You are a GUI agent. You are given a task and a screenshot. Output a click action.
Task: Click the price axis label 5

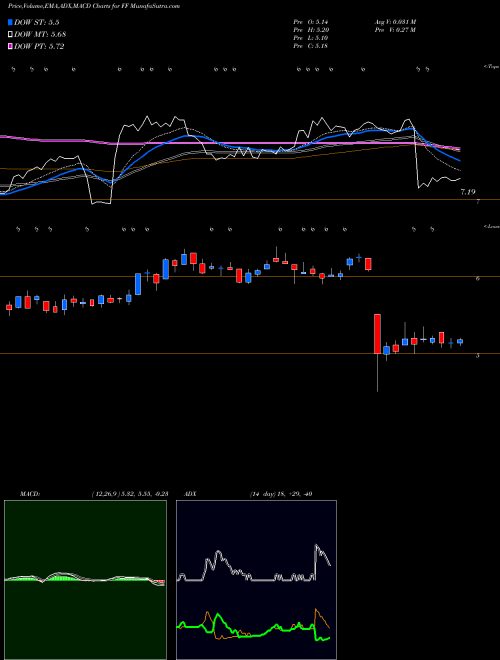tap(478, 356)
